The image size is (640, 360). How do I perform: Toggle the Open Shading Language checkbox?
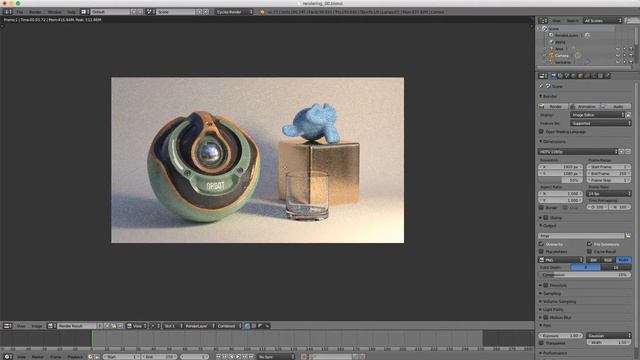(x=541, y=132)
